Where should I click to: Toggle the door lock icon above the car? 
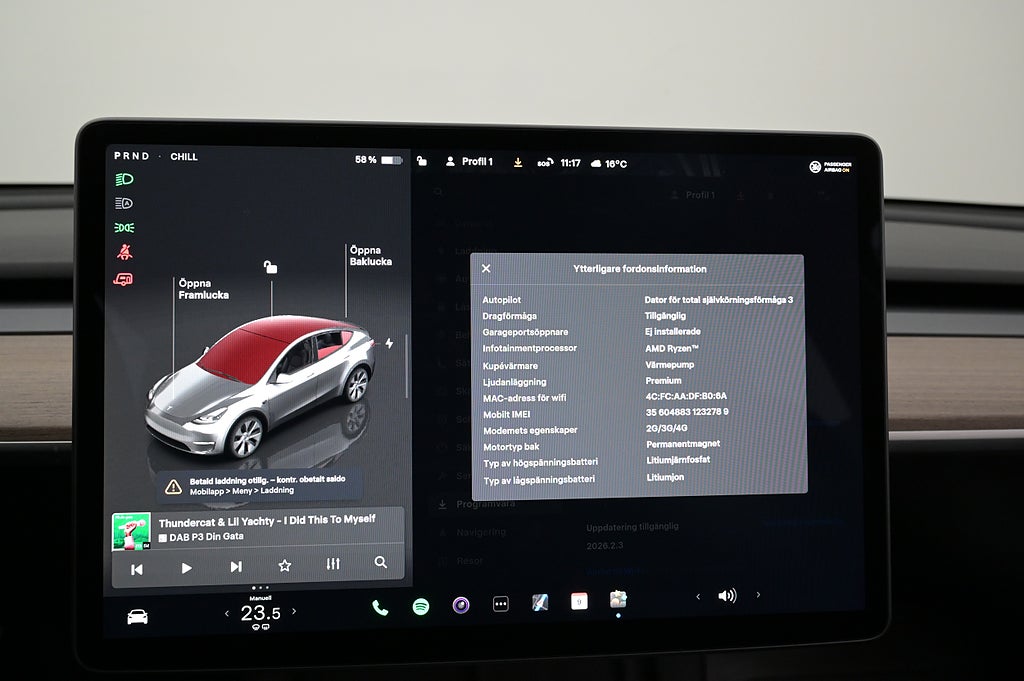click(x=270, y=267)
